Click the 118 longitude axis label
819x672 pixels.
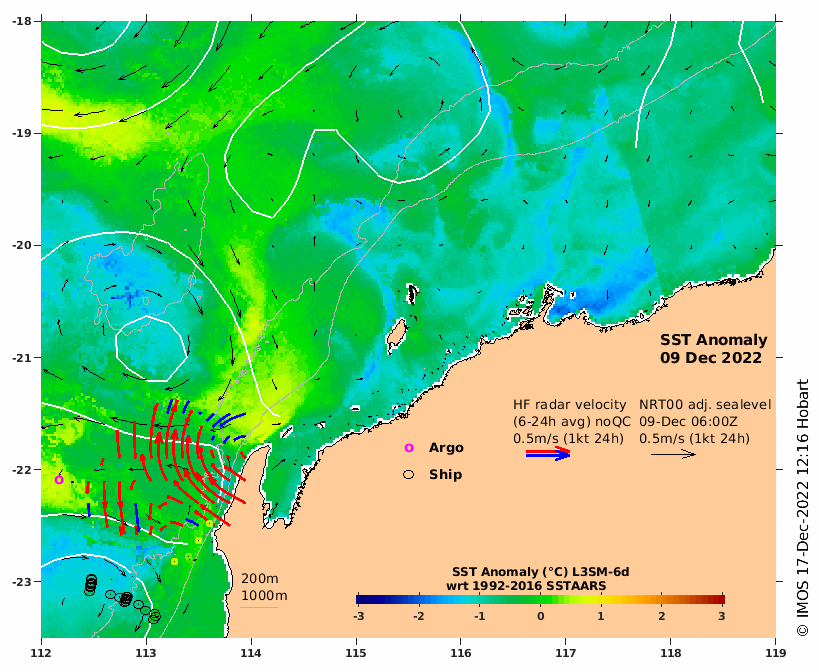point(671,653)
